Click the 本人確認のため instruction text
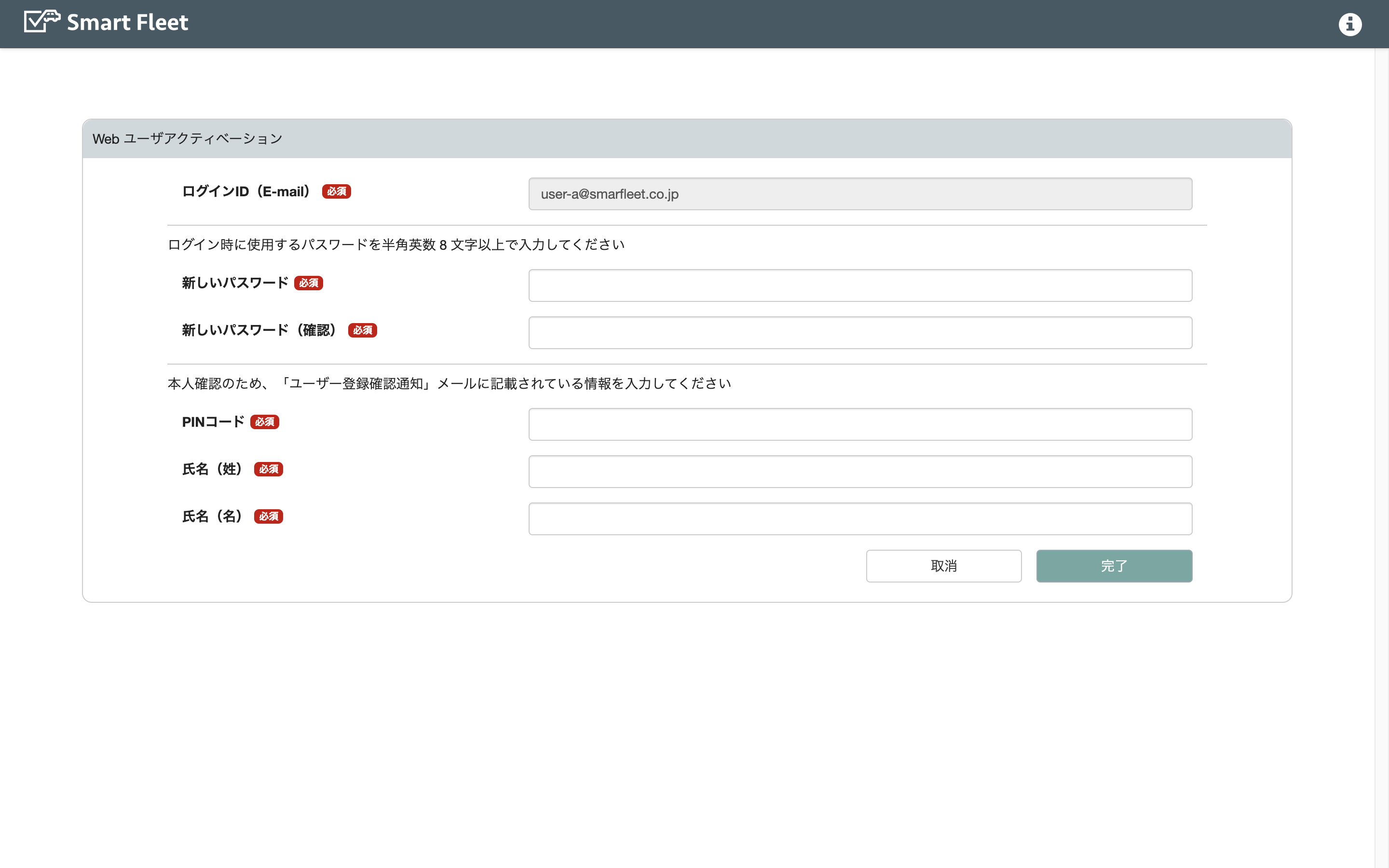Viewport: 1389px width, 868px height. [449, 383]
